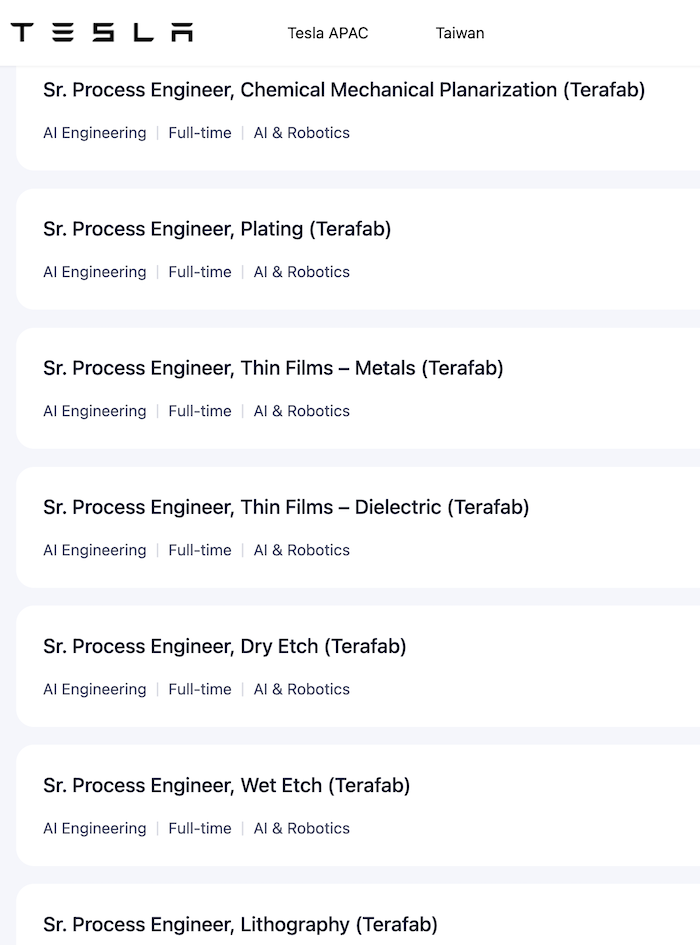Image resolution: width=700 pixels, height=945 pixels.
Task: Click AI & Robotics under Wet Etch job
Action: pos(302,828)
